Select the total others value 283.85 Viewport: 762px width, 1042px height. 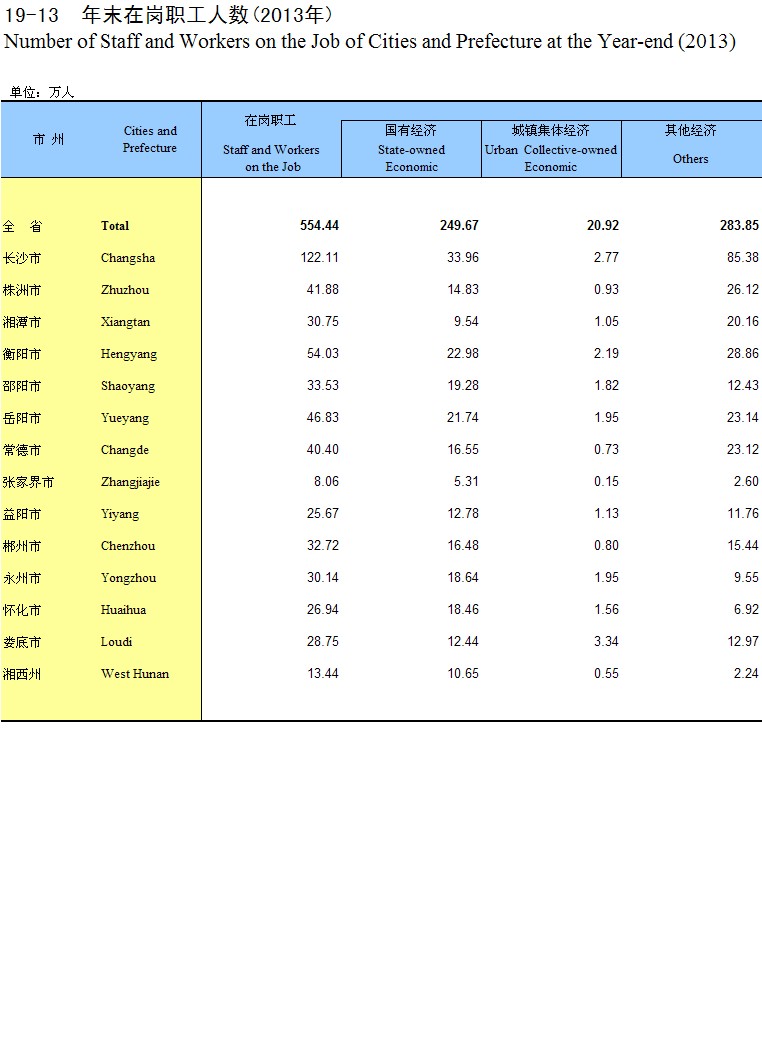click(x=739, y=225)
